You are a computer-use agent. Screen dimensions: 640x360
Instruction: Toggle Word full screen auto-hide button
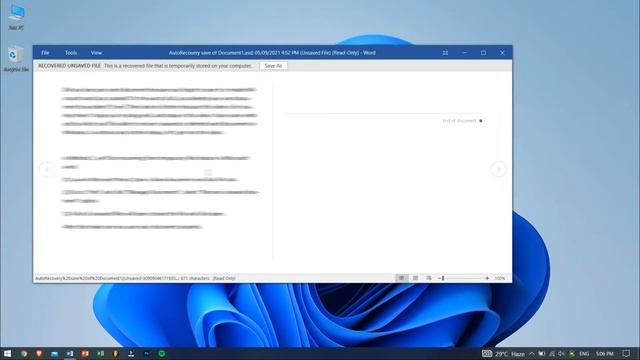click(445, 53)
